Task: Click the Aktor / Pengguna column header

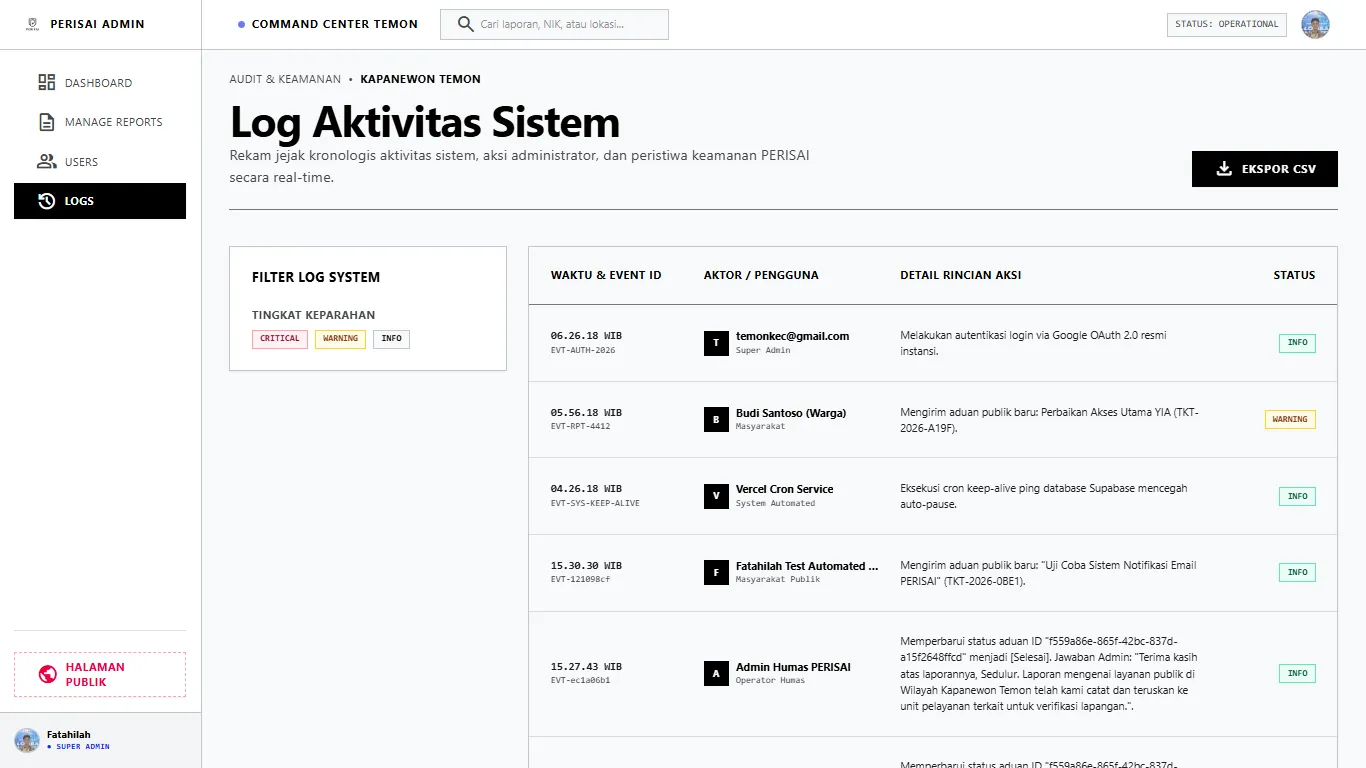Action: [761, 275]
